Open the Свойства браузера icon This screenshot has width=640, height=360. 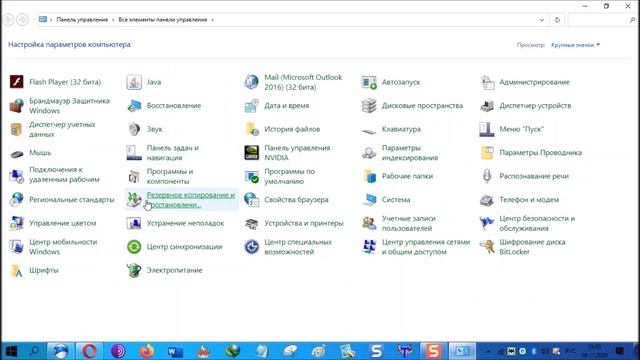pyautogui.click(x=251, y=200)
